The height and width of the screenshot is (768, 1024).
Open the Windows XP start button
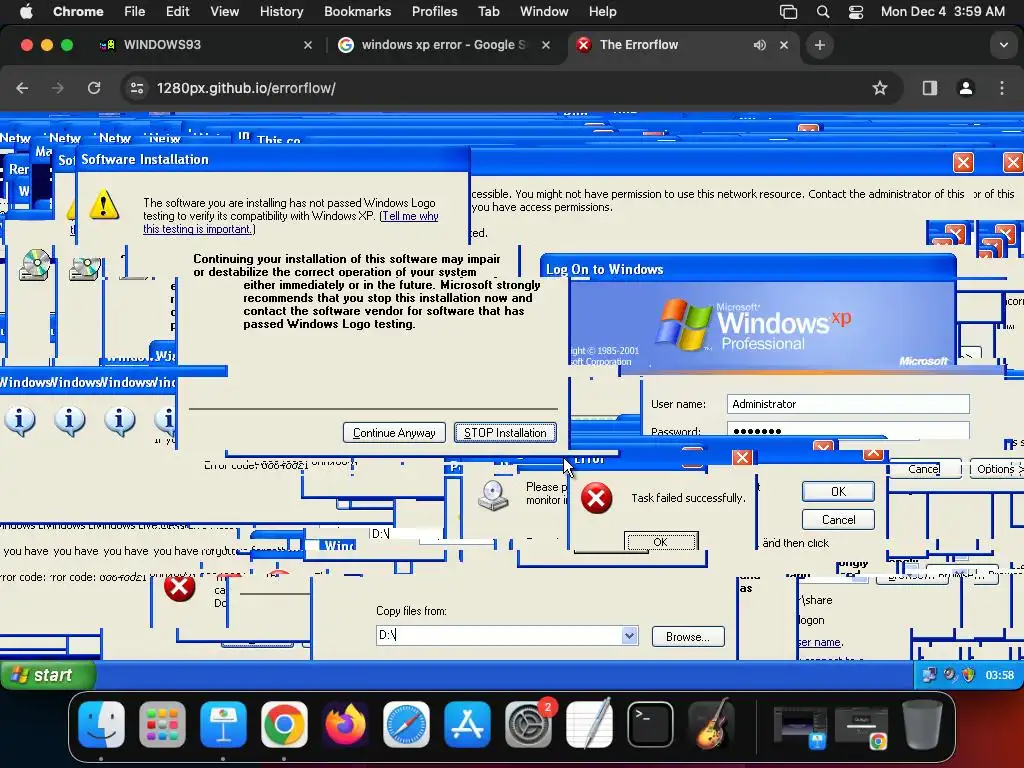(48, 675)
